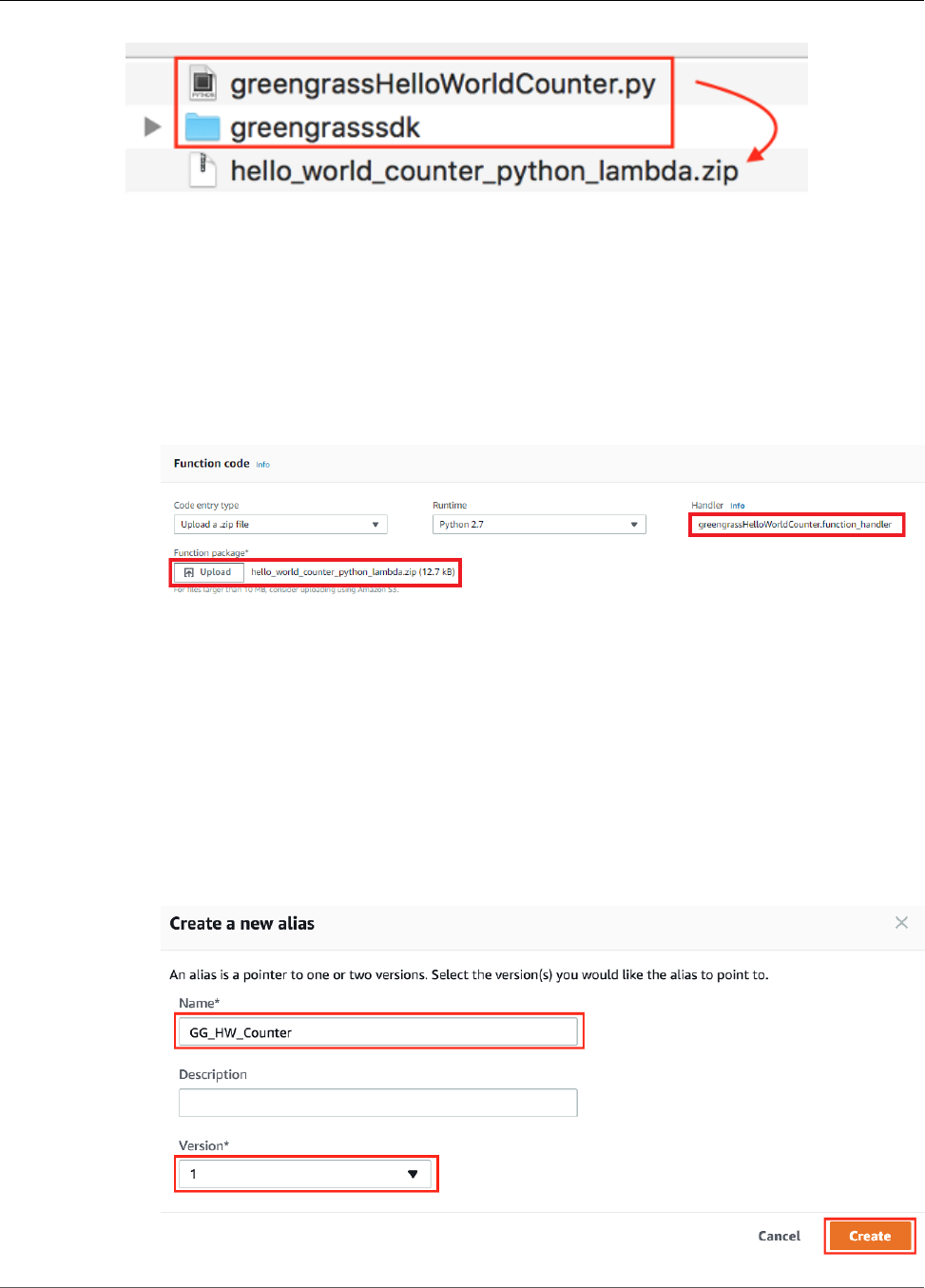This screenshot has height=1288, width=925.
Task: Select the hello_world_counter_python_lambda.zip file name in list
Action: coord(484,171)
